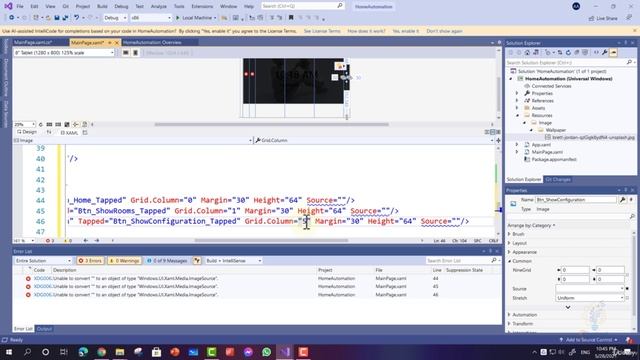Image resolution: width=640 pixels, height=360 pixels.
Task: Click the Local Machine run button
Action: tap(196, 18)
